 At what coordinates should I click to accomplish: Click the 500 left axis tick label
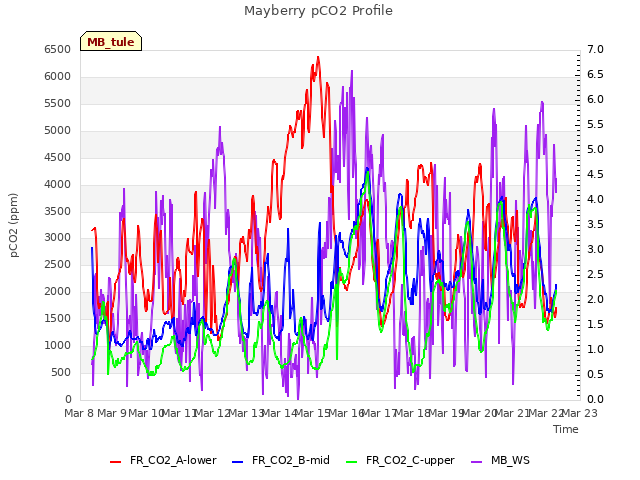(x=61, y=372)
